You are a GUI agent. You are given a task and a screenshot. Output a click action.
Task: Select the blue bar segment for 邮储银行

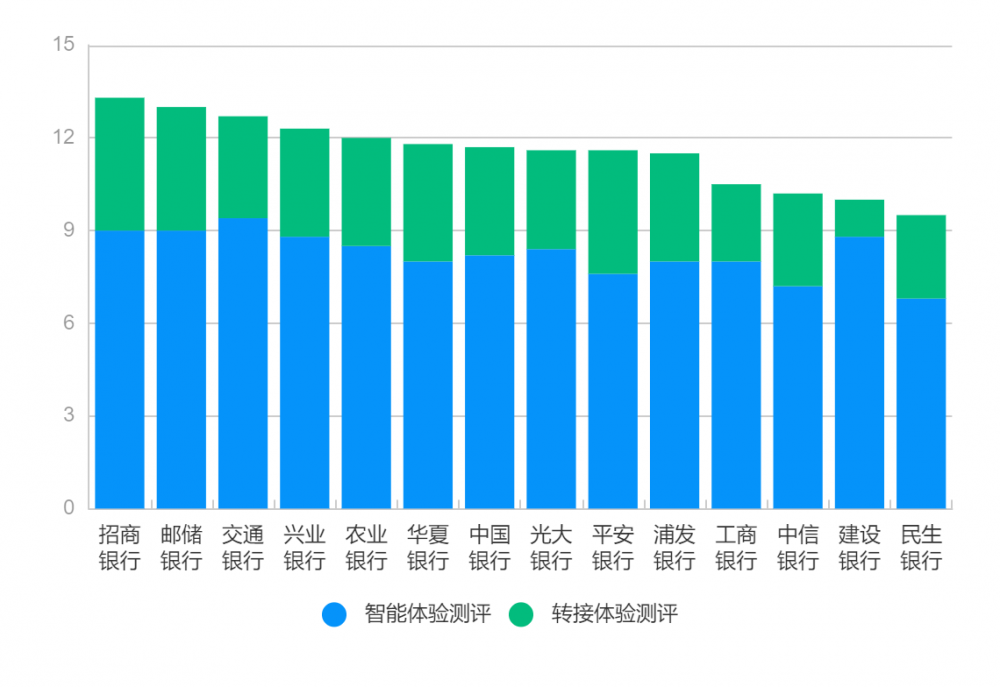point(182,369)
